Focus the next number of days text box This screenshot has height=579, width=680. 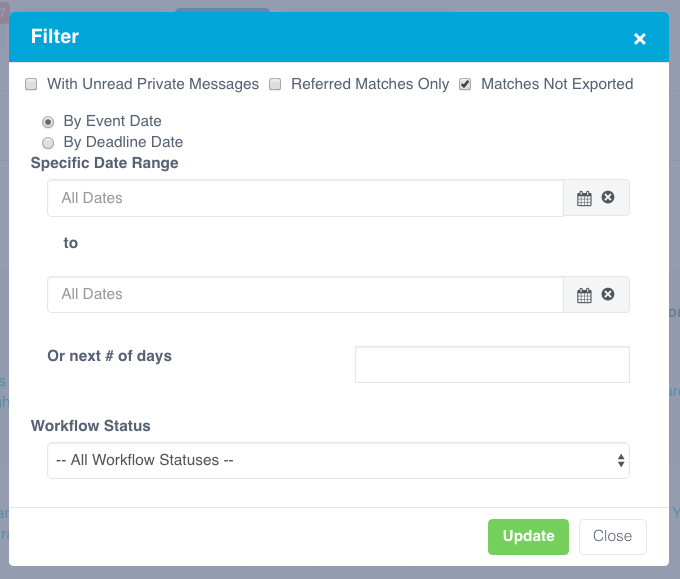492,365
